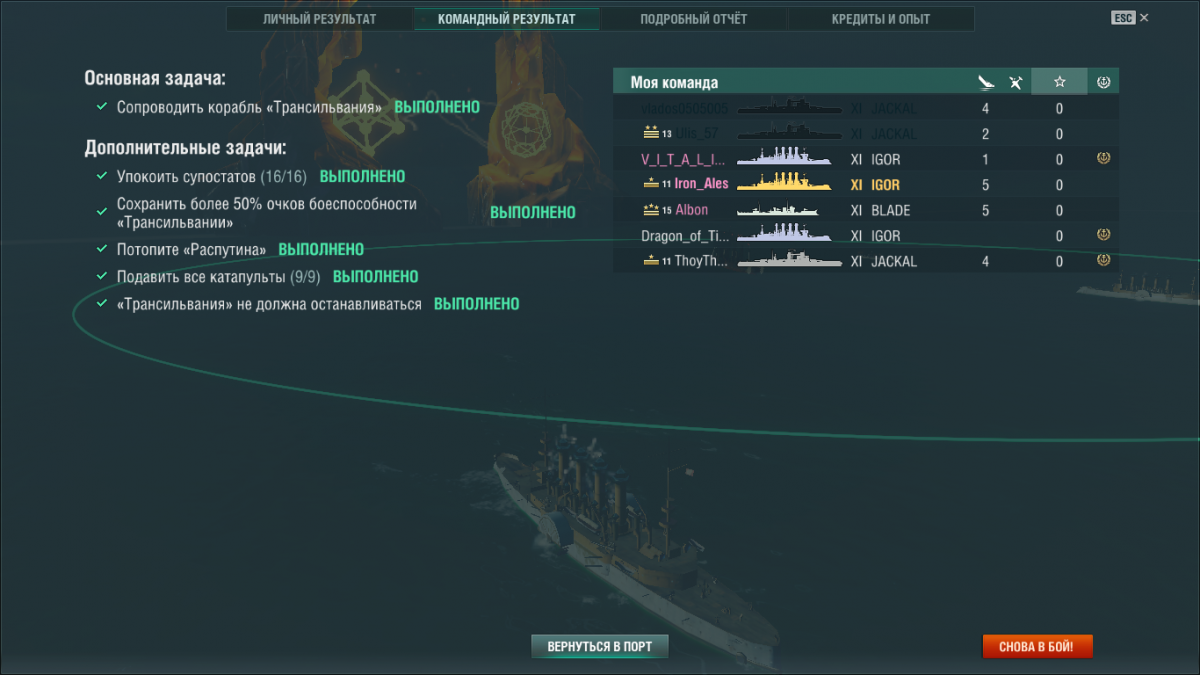The image size is (1200, 675).
Task: Switch to the Командный результат tab
Action: (506, 19)
